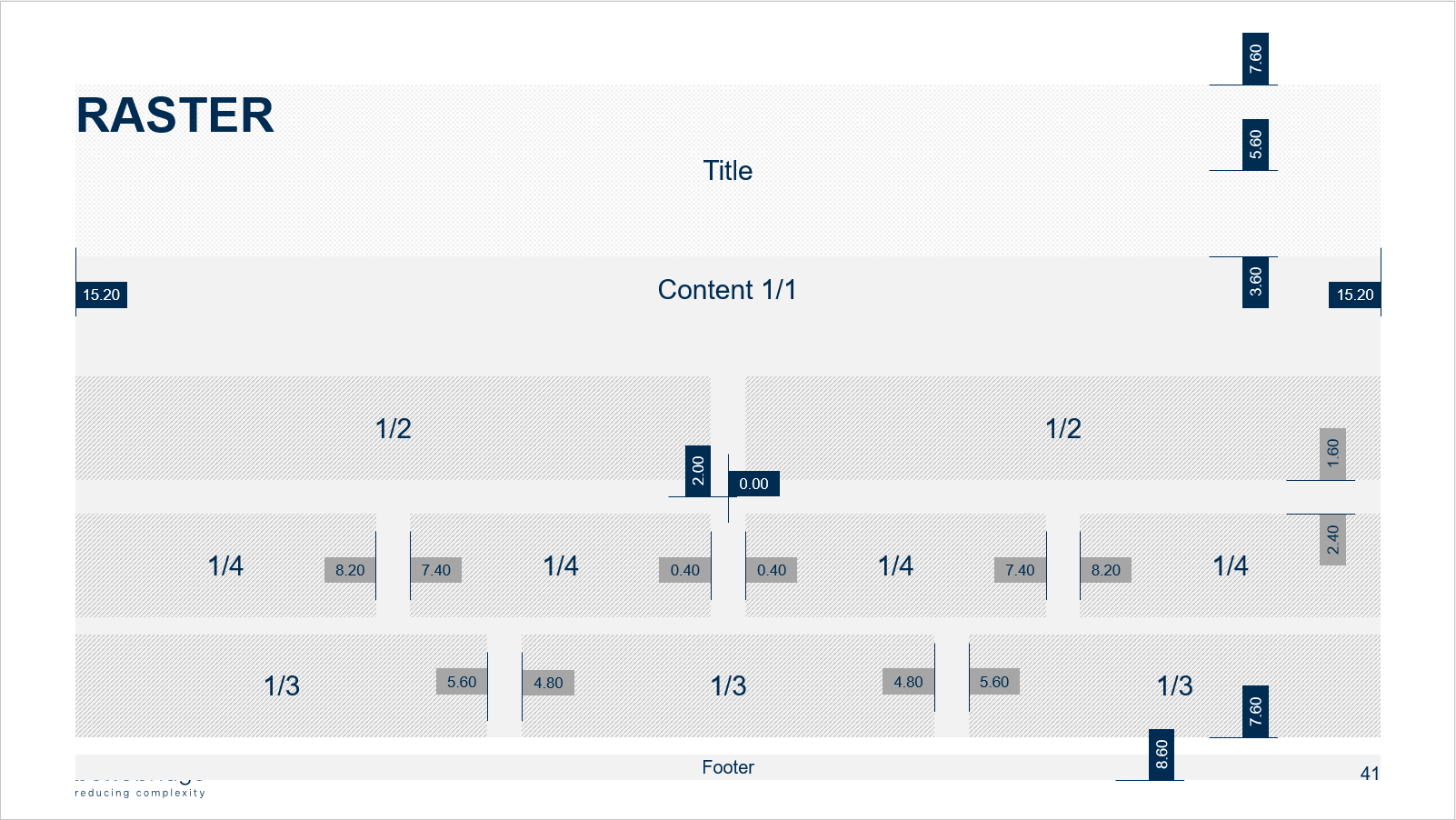Viewport: 1456px width, 820px height.
Task: Select the Title placeholder label
Action: (727, 171)
